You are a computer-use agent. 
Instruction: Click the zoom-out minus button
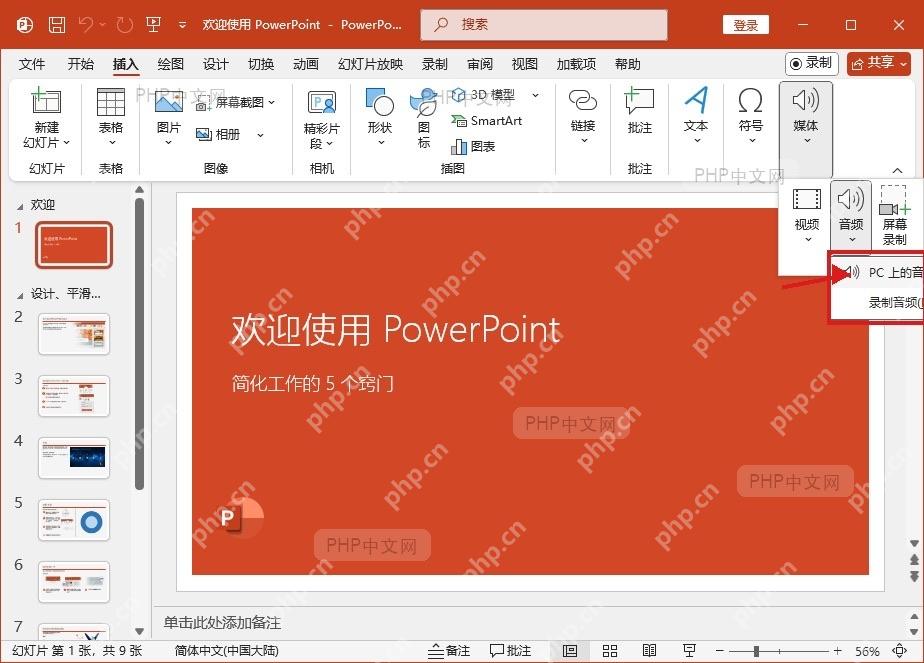pyautogui.click(x=720, y=651)
